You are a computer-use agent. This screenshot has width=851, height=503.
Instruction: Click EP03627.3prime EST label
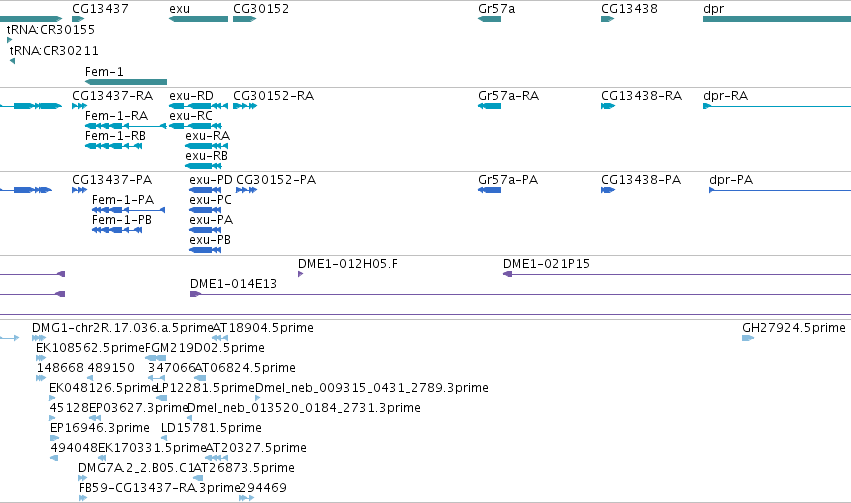pyautogui.click(x=138, y=409)
